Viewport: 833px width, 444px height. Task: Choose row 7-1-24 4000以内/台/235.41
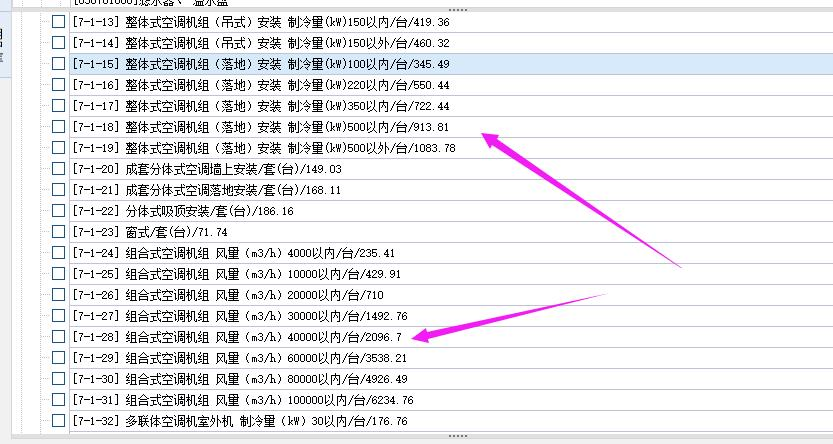pyautogui.click(x=233, y=252)
